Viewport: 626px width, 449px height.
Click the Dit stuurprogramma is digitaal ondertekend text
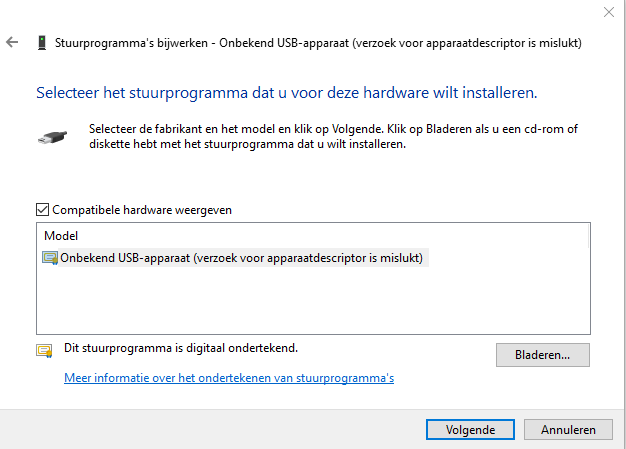tap(181, 348)
